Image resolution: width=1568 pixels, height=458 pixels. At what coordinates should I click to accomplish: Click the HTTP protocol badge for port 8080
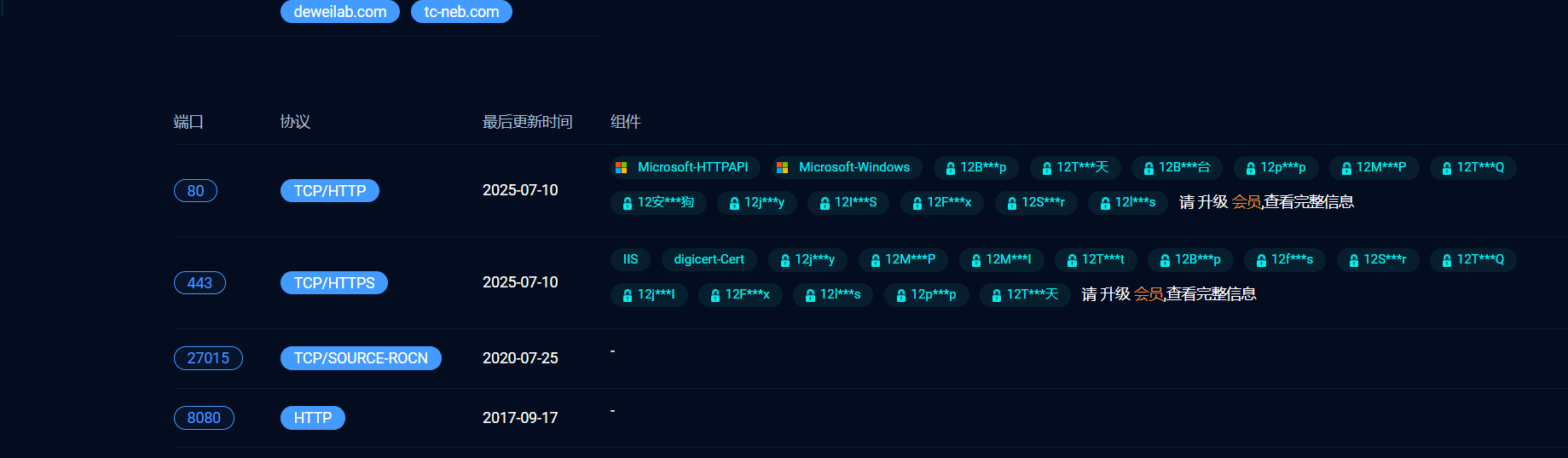coord(313,418)
